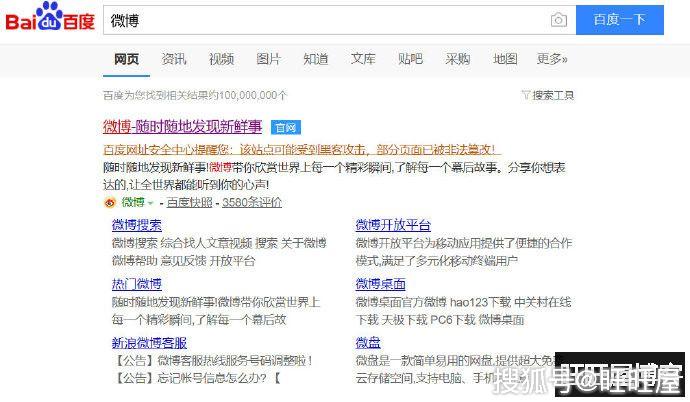
Task: Expand the 微博 source dropdown arrow
Action: pyautogui.click(x=151, y=202)
